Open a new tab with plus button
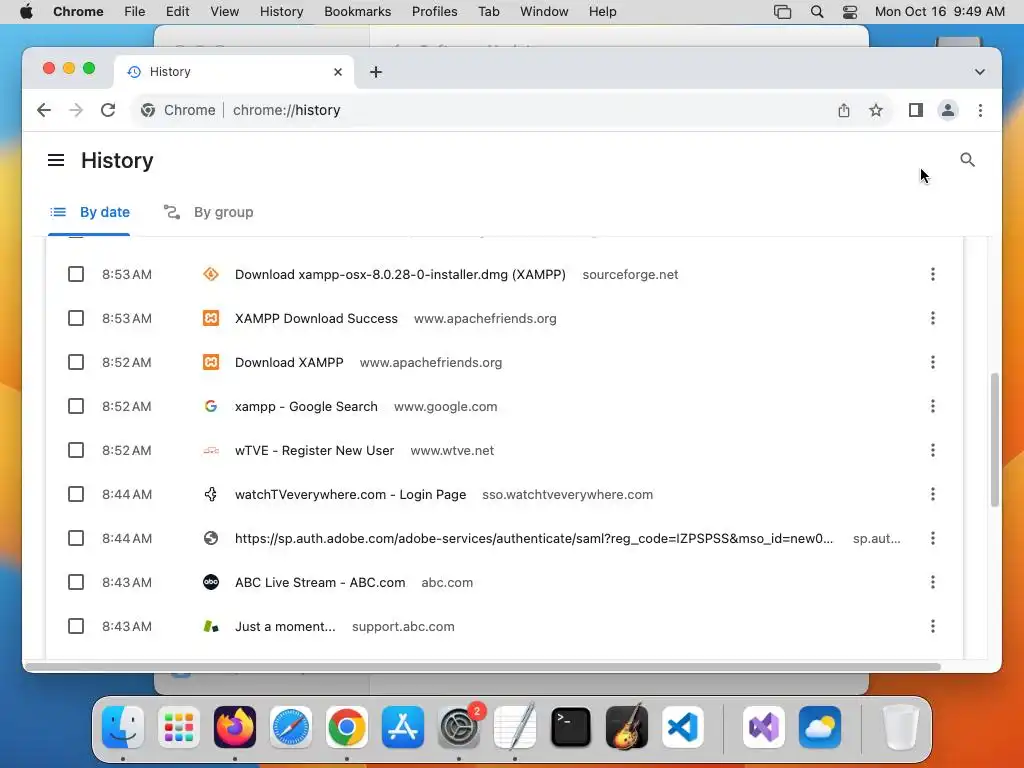The width and height of the screenshot is (1024, 768). click(376, 72)
